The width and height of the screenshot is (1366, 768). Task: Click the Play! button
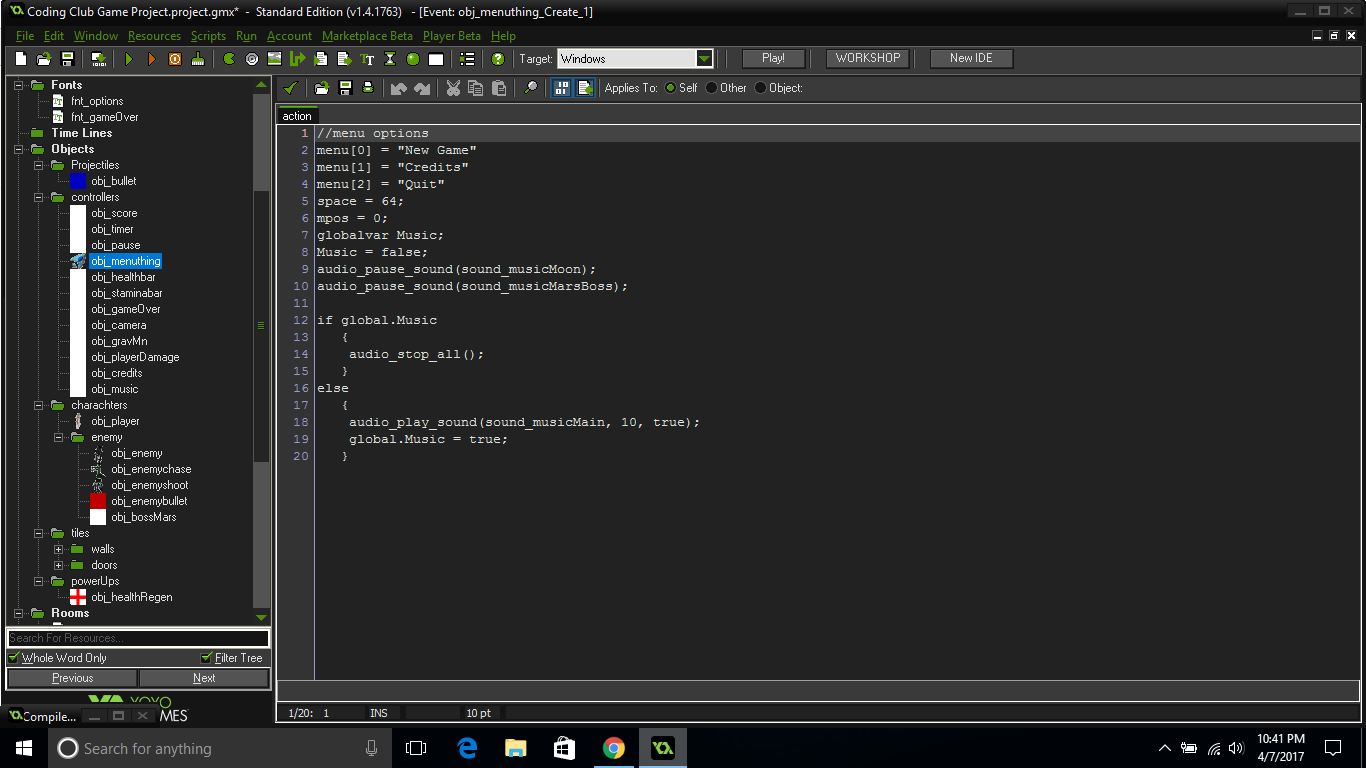click(772, 58)
